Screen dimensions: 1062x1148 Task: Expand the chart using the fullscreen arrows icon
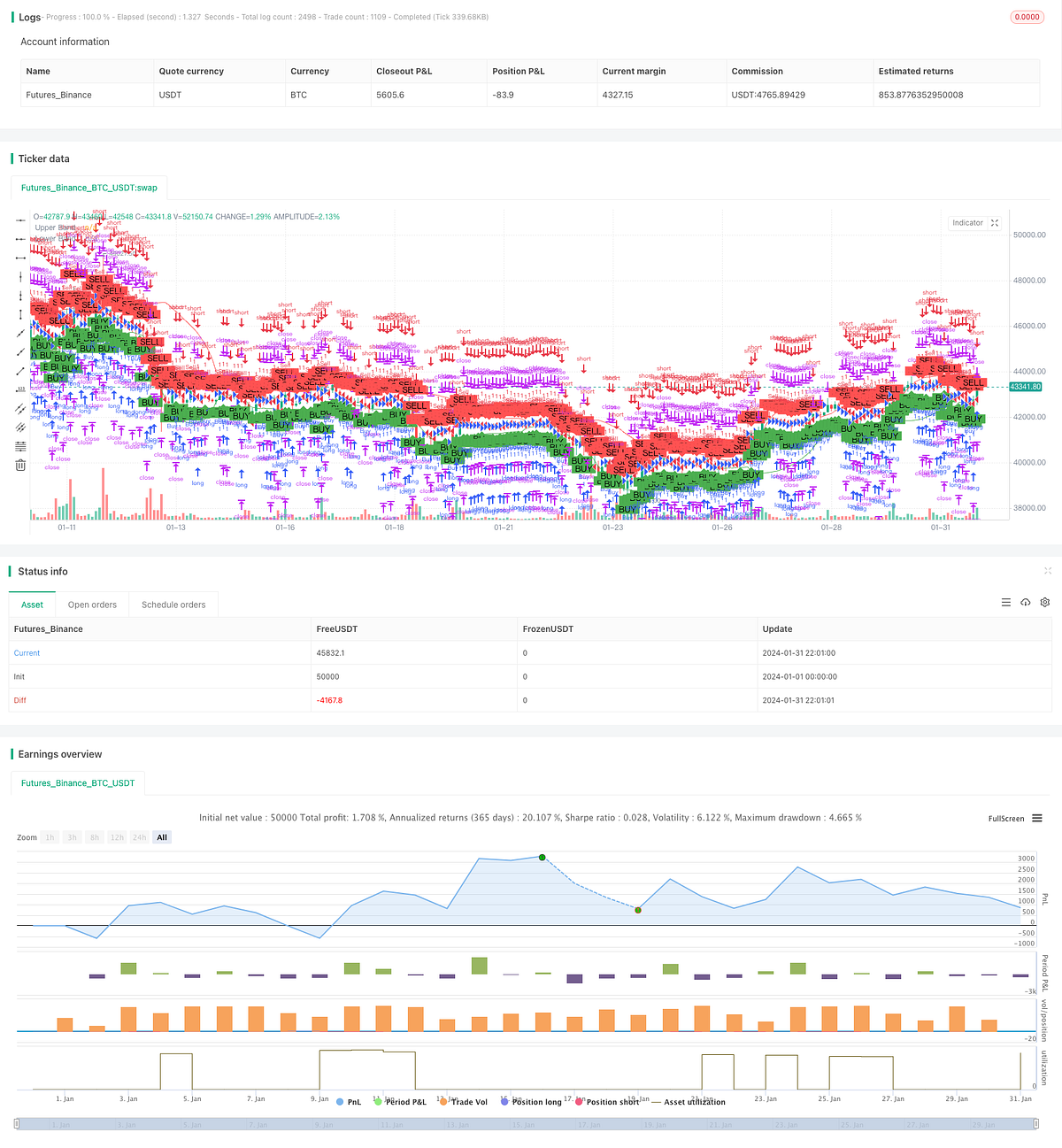(x=995, y=223)
